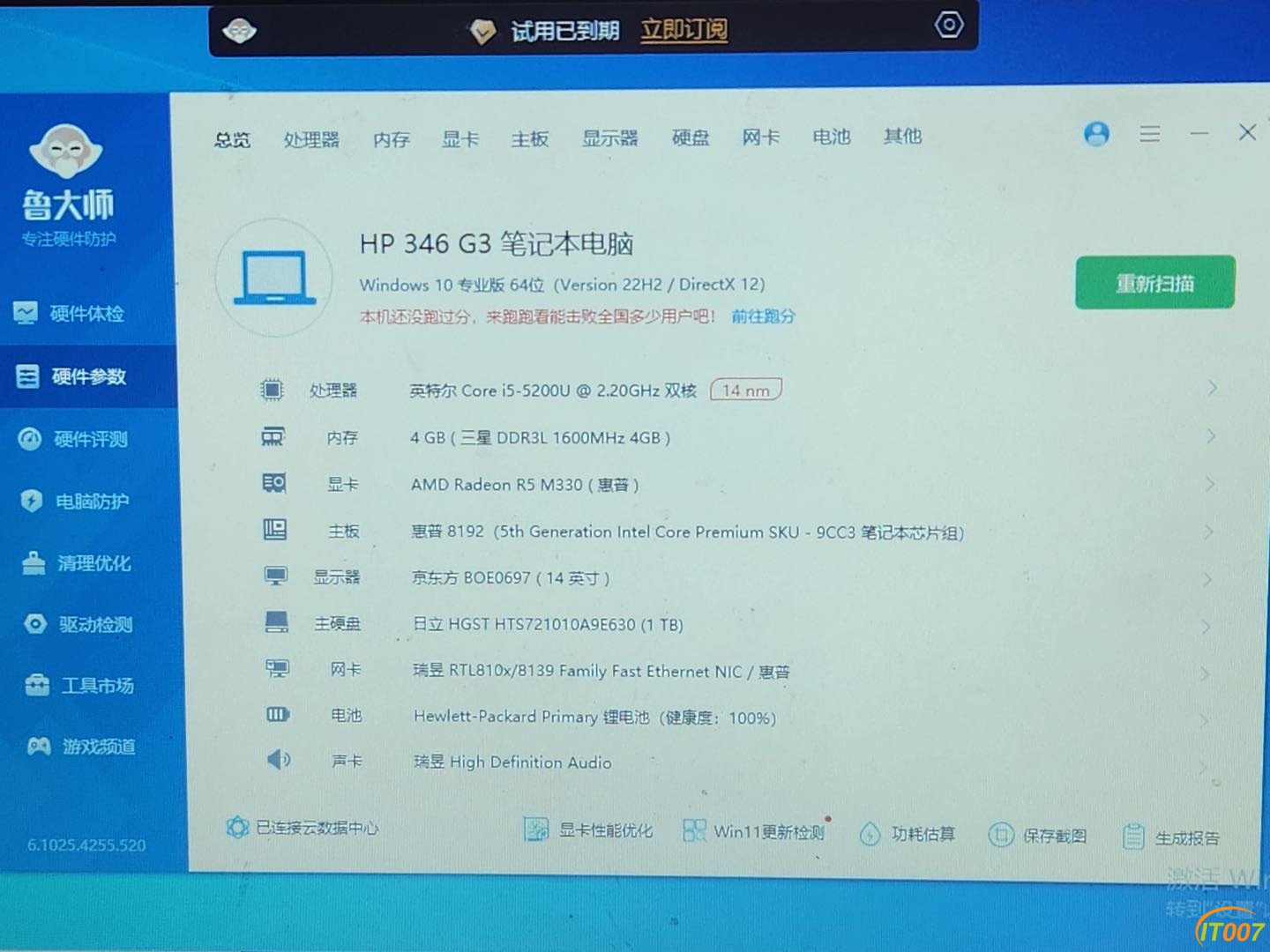
Task: Expand the 网卡 row chevron
Action: 1205,674
